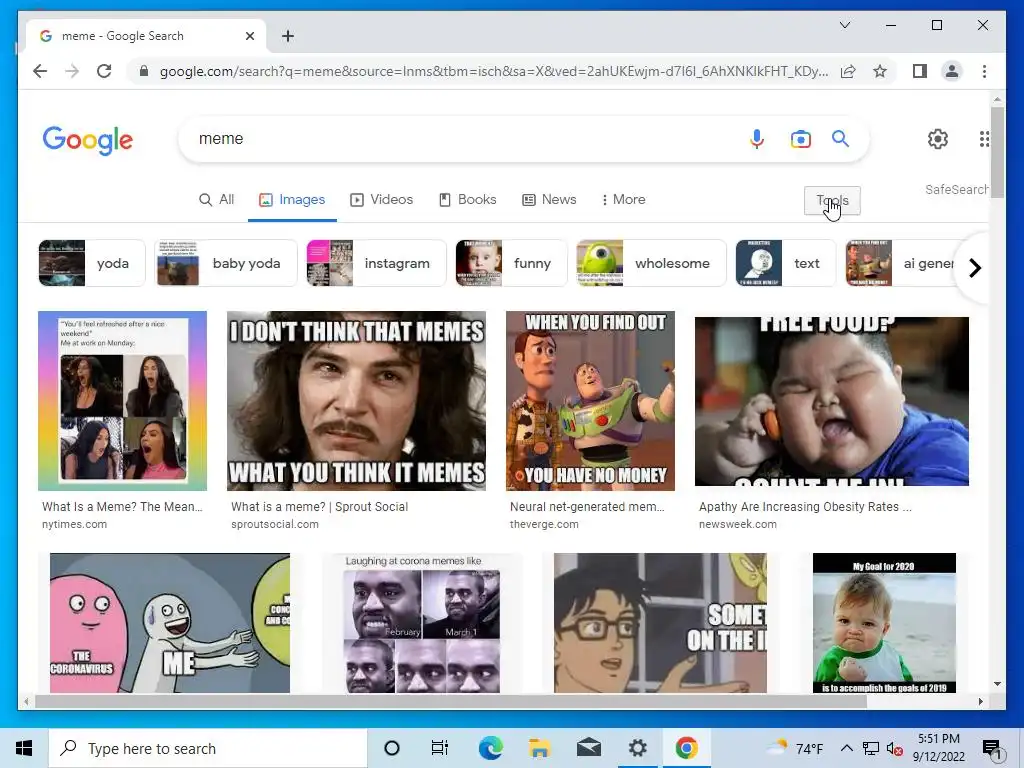The width and height of the screenshot is (1024, 768).
Task: Open Chrome side panel
Action: click(x=920, y=71)
